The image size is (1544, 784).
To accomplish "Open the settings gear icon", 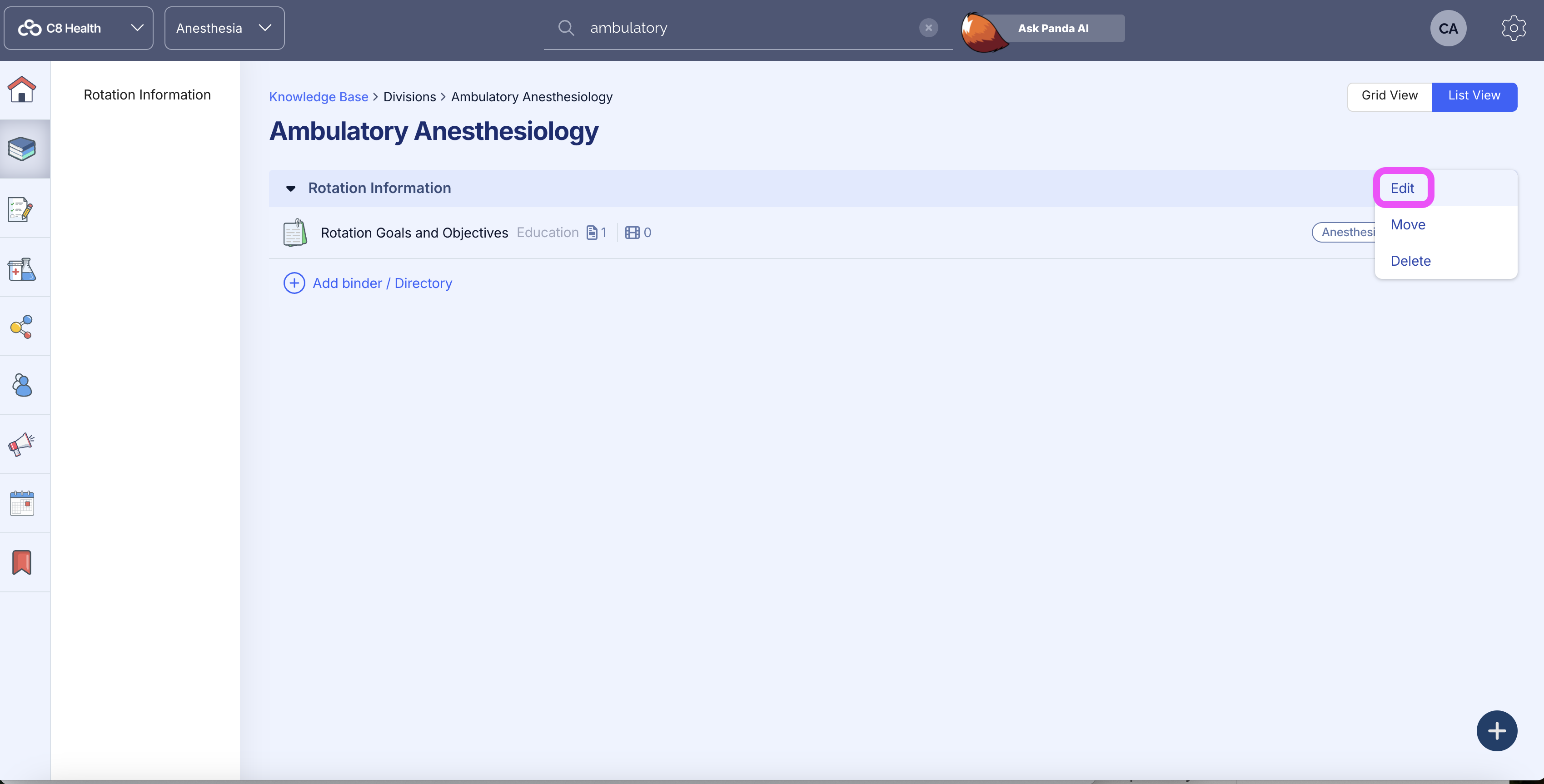I will tap(1514, 28).
